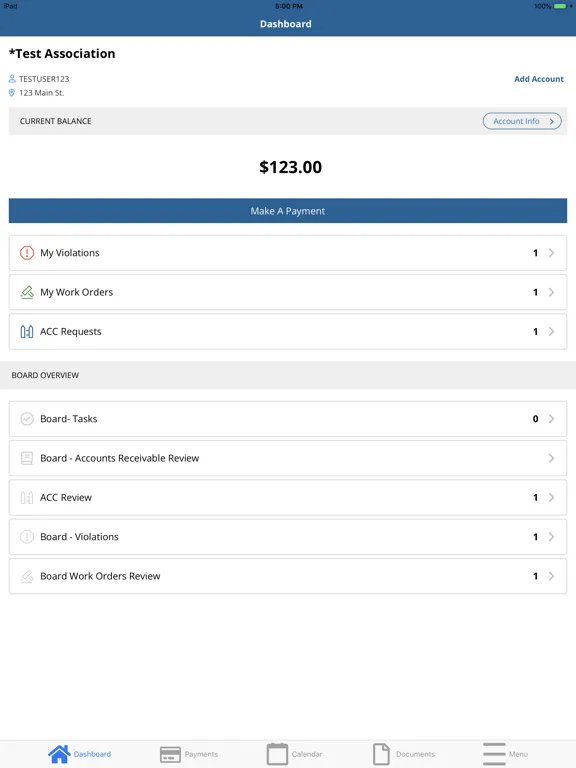The width and height of the screenshot is (576, 768).
Task: Click the TESTUSER123 user icon
Action: point(12,78)
